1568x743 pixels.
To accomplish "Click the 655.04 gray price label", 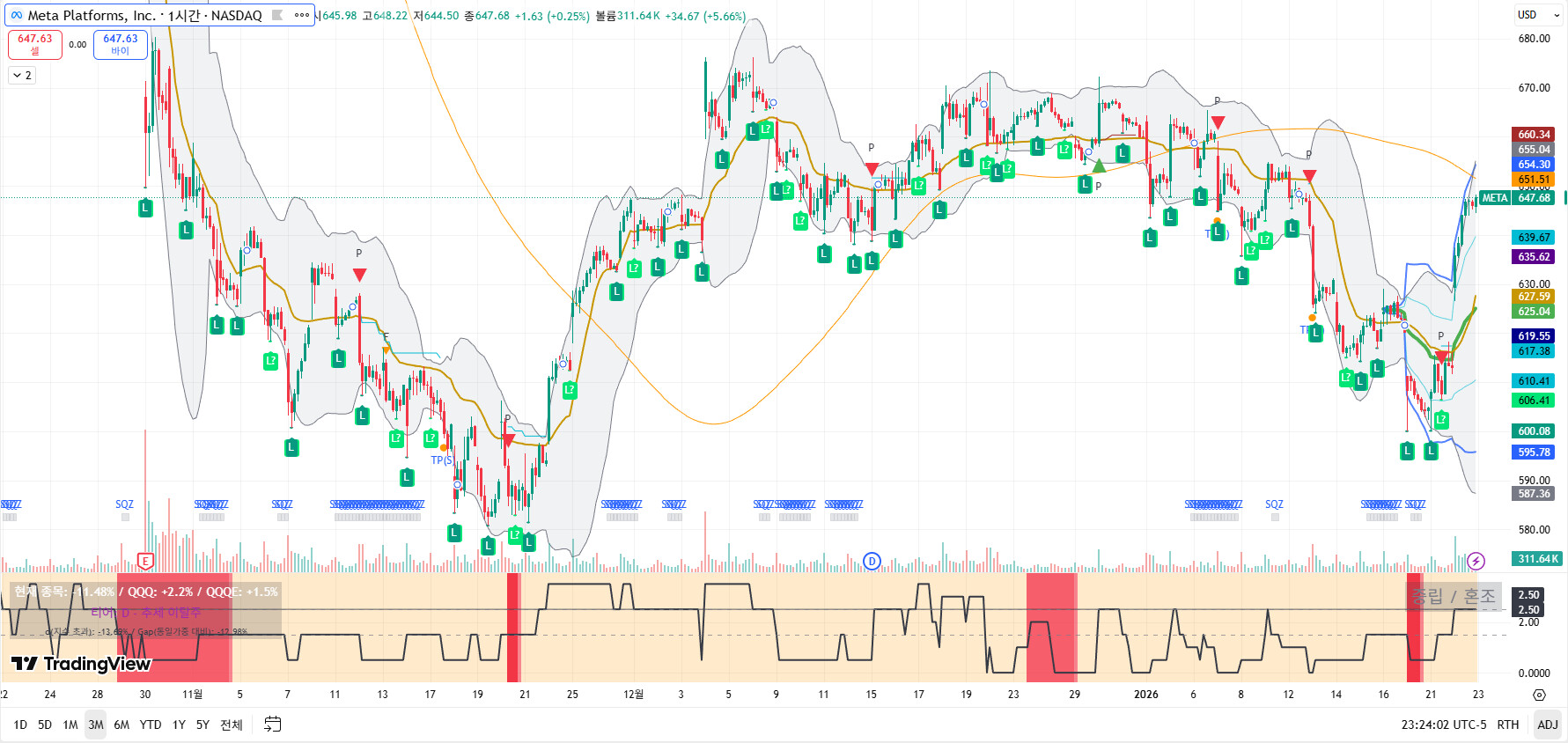I will 1534,150.
